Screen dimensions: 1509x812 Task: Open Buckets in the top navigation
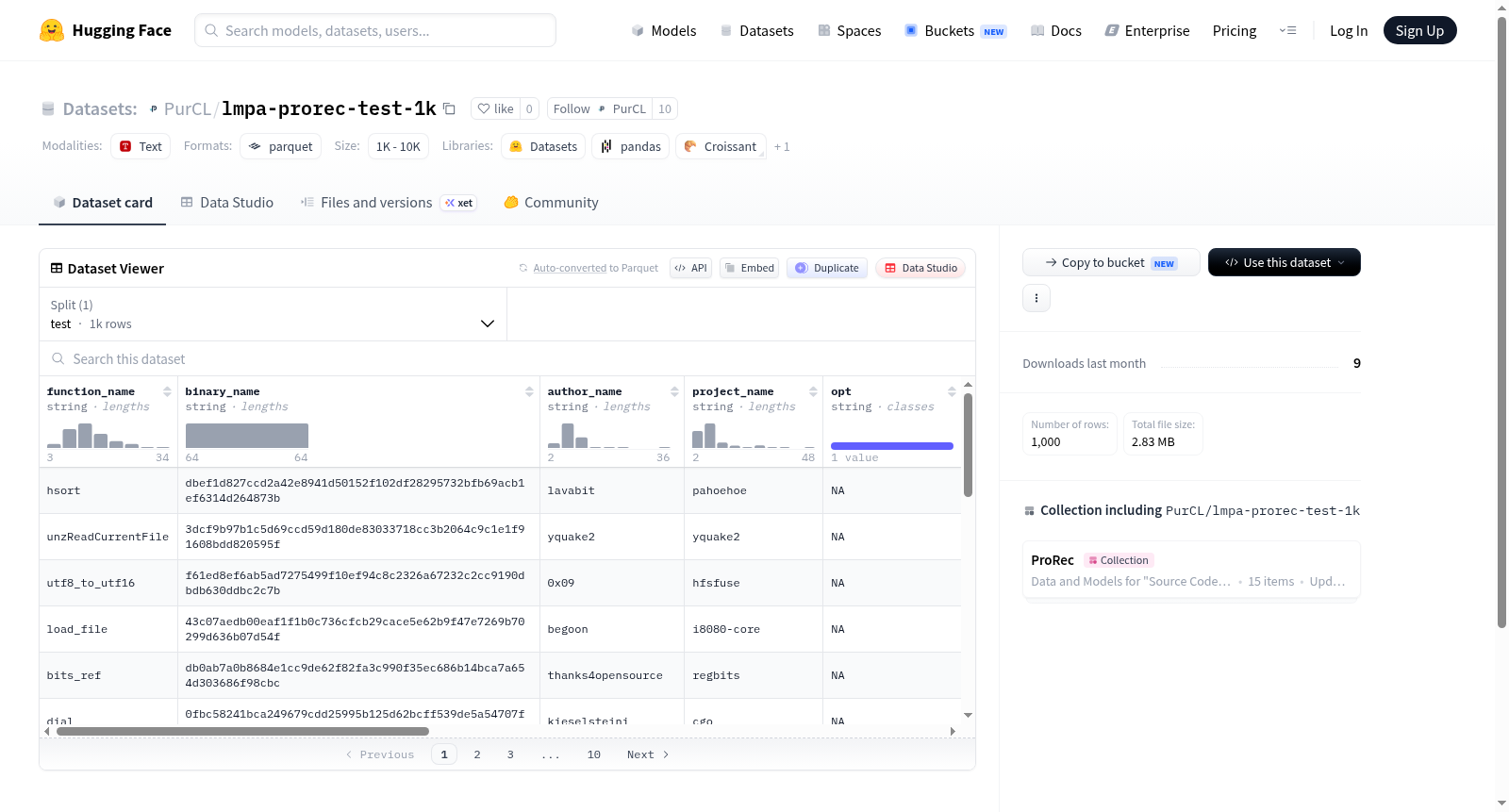[x=955, y=31]
